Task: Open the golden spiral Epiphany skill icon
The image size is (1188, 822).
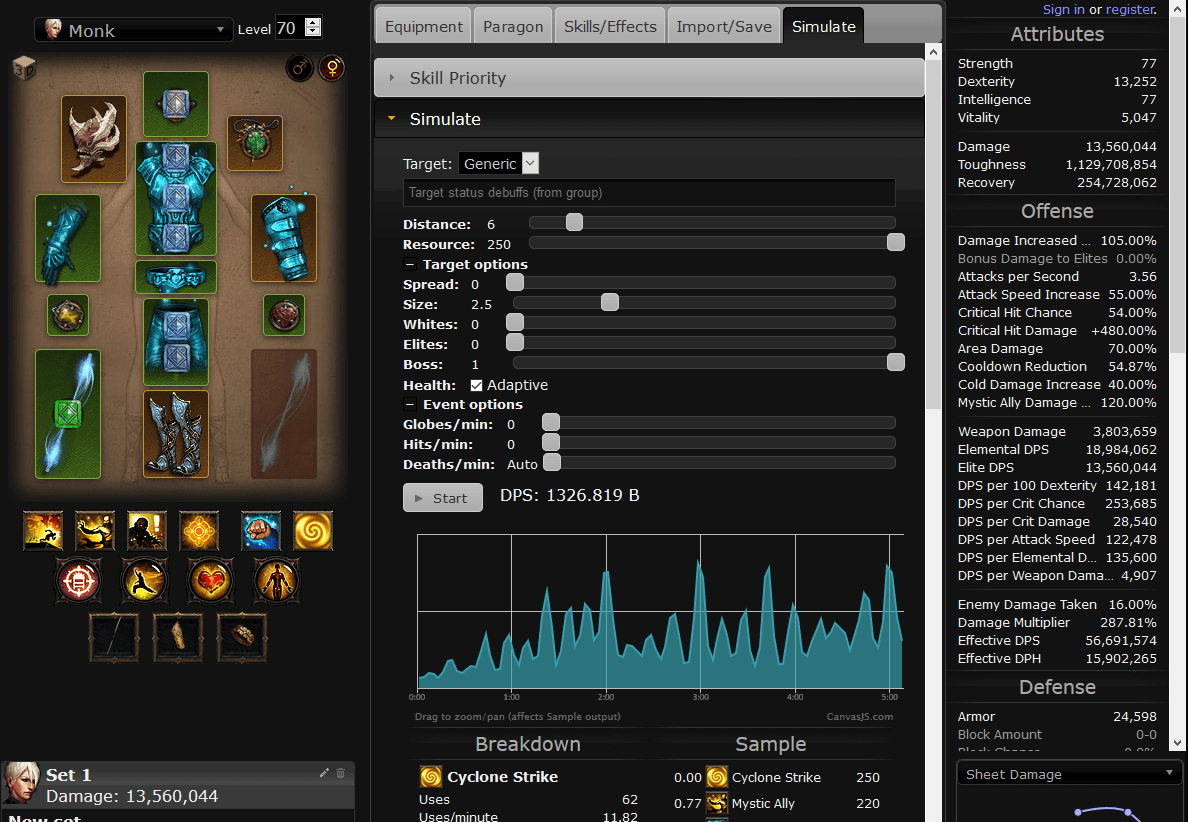Action: coord(313,530)
